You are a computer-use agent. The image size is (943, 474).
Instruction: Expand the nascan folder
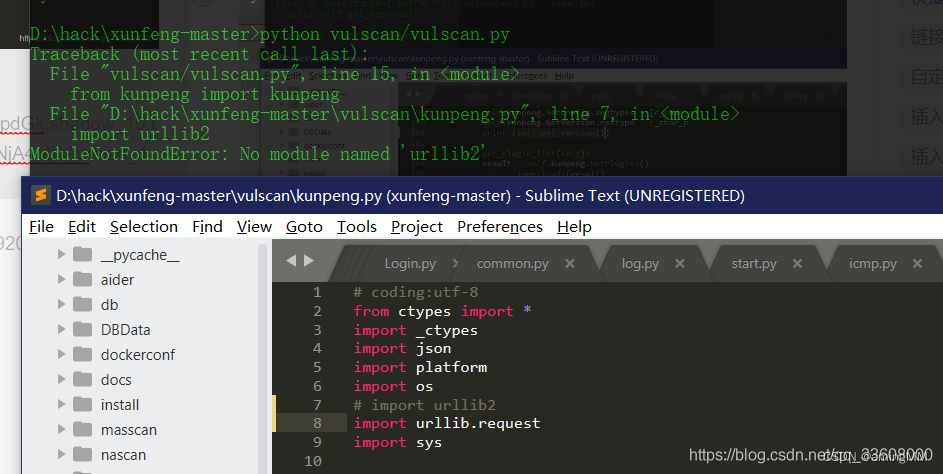(x=61, y=454)
